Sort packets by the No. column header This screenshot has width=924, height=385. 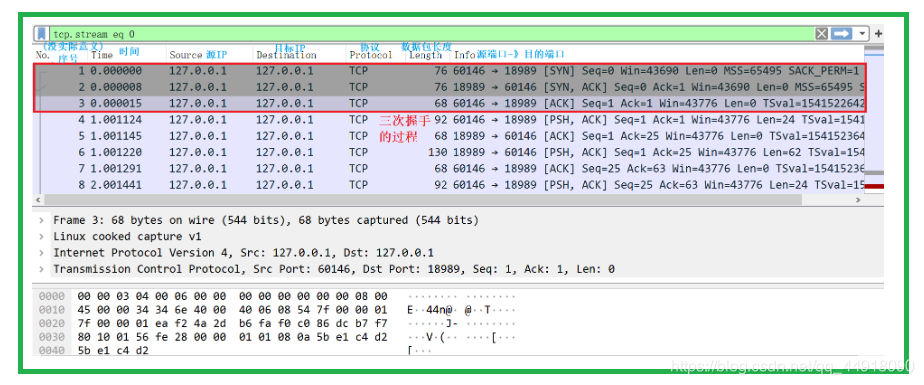click(42, 55)
